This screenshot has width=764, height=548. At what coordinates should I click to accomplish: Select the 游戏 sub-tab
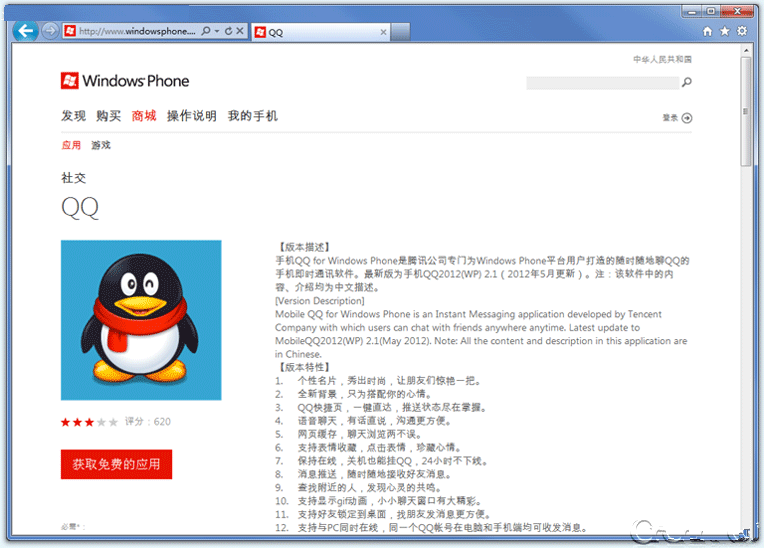coord(101,145)
